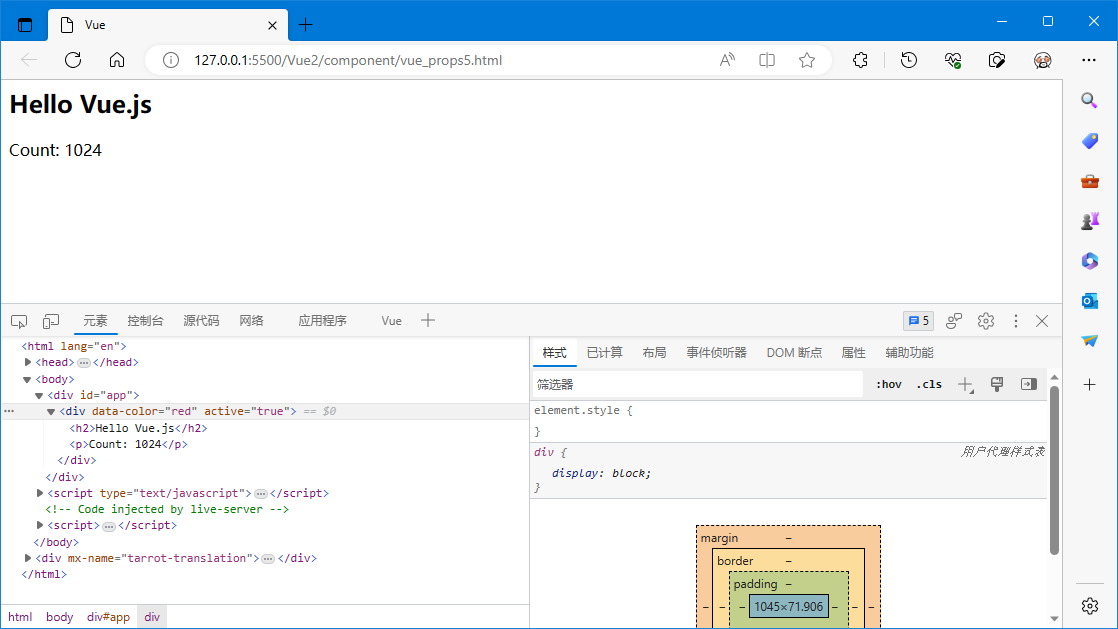Open the browser extensions menu
1118x629 pixels.
point(861,60)
